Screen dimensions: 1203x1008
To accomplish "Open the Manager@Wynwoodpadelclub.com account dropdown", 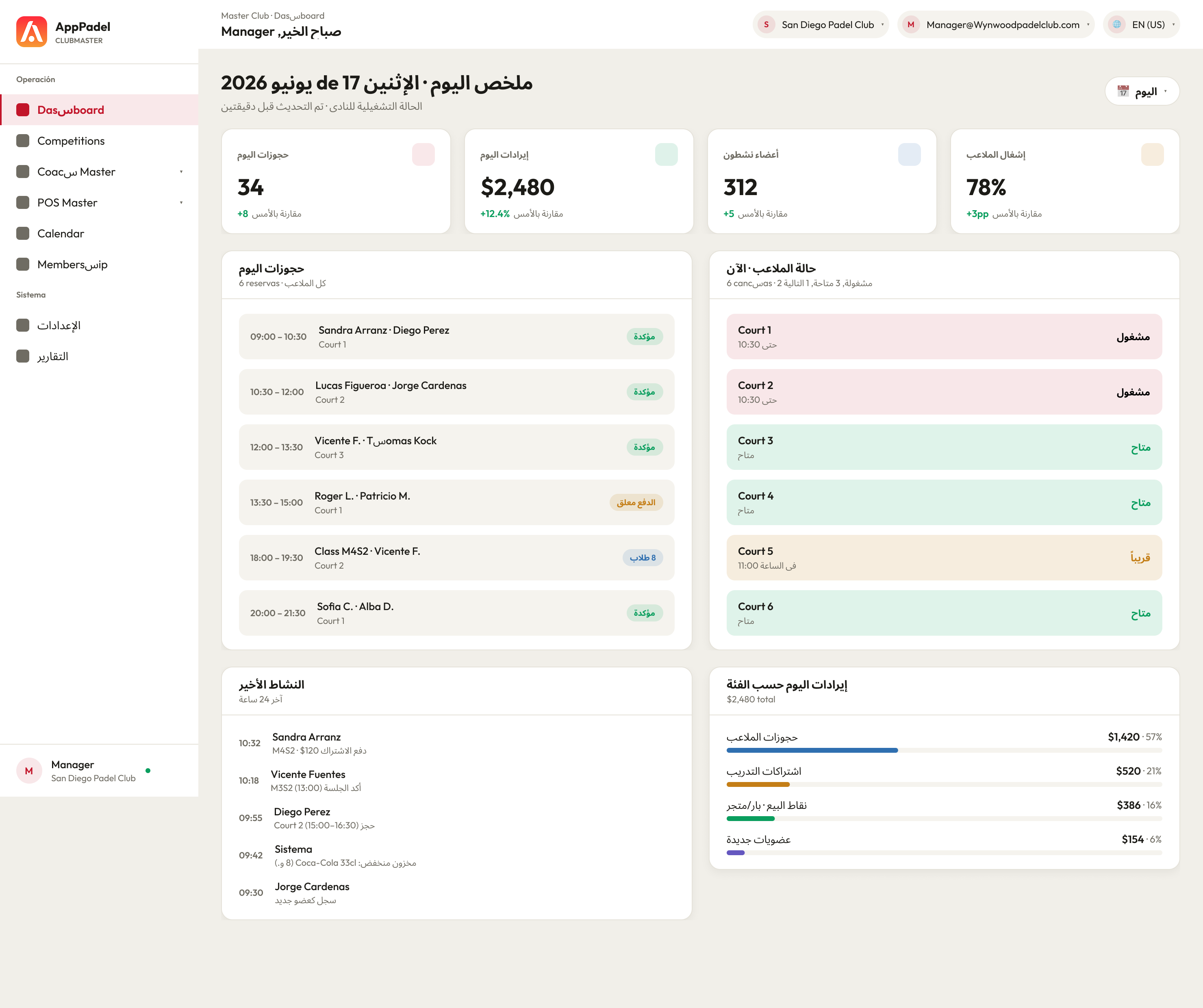I will [996, 25].
